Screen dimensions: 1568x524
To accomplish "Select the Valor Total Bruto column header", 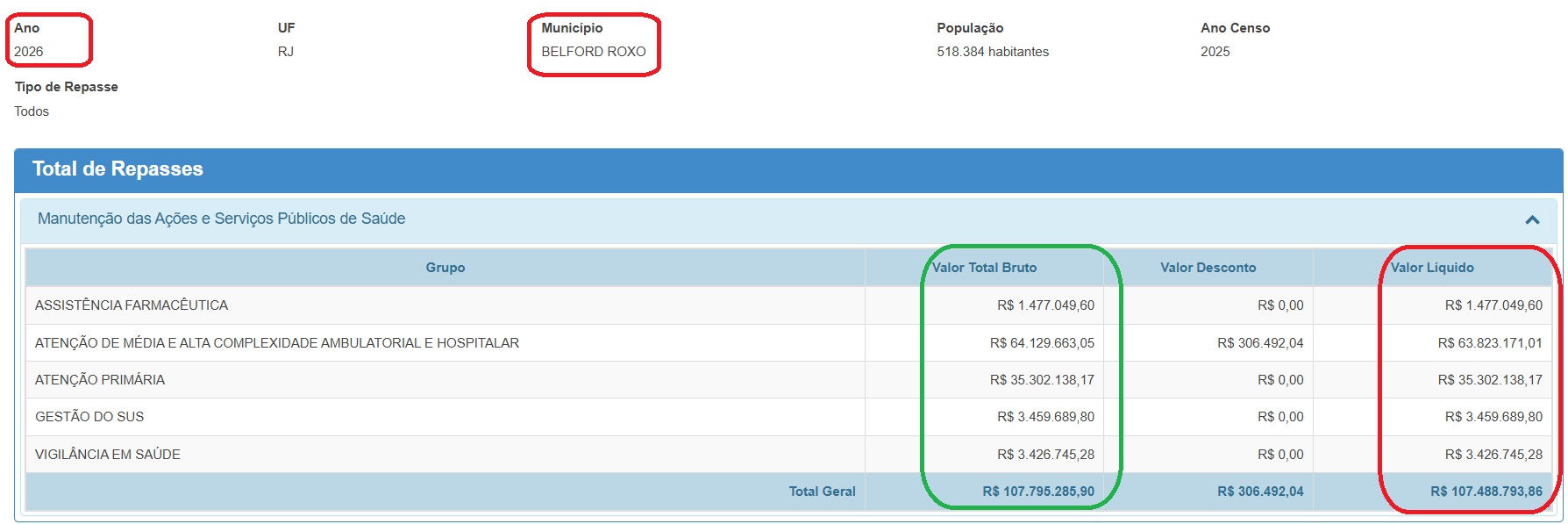I will point(984,268).
